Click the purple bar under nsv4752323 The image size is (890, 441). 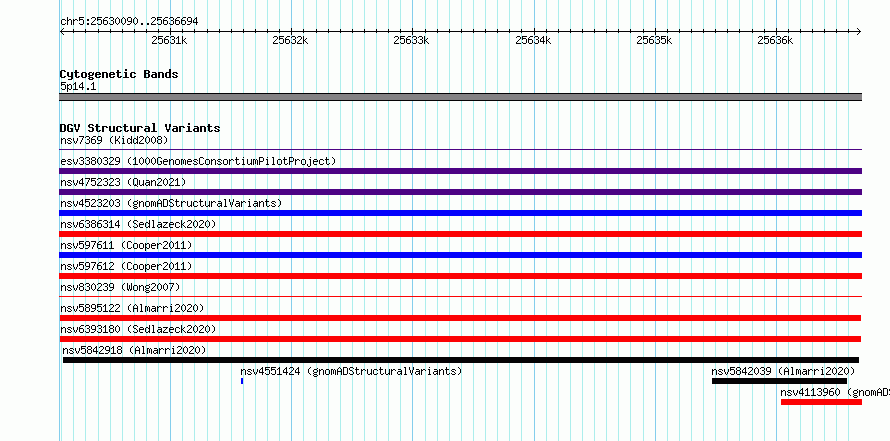[x=460, y=192]
